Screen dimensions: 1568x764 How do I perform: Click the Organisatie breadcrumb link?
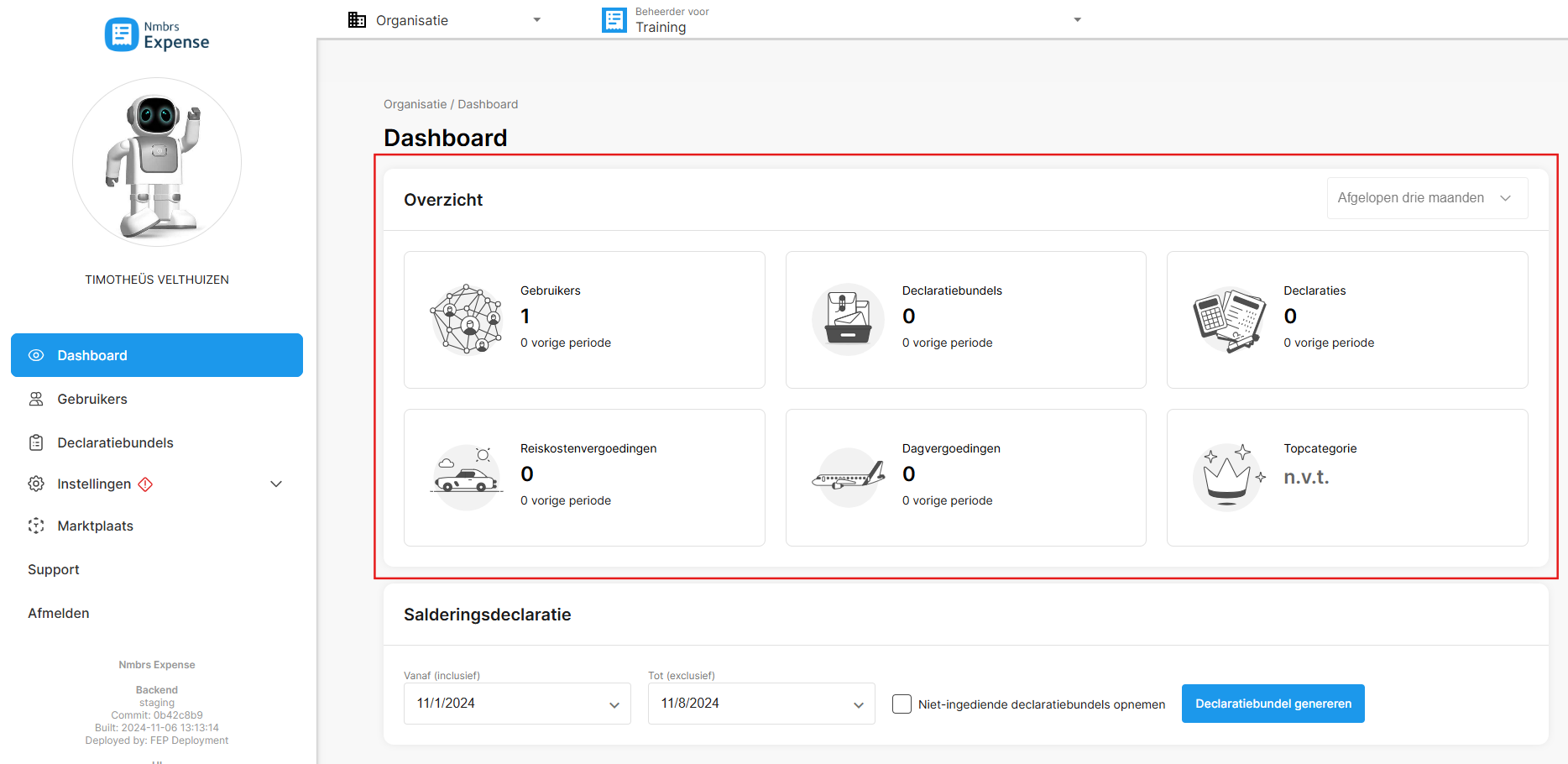click(x=416, y=104)
